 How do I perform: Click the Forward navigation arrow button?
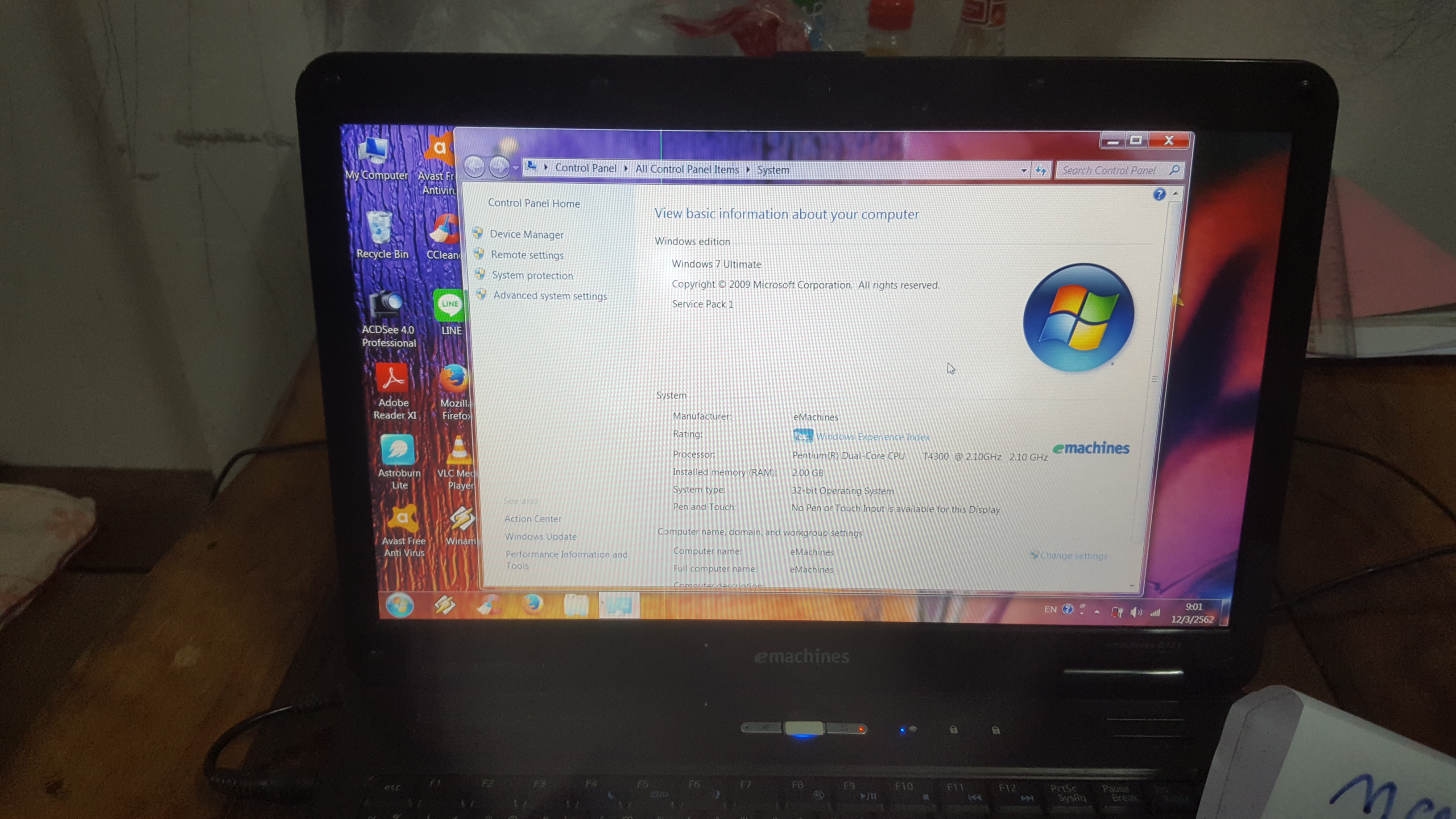point(499,167)
